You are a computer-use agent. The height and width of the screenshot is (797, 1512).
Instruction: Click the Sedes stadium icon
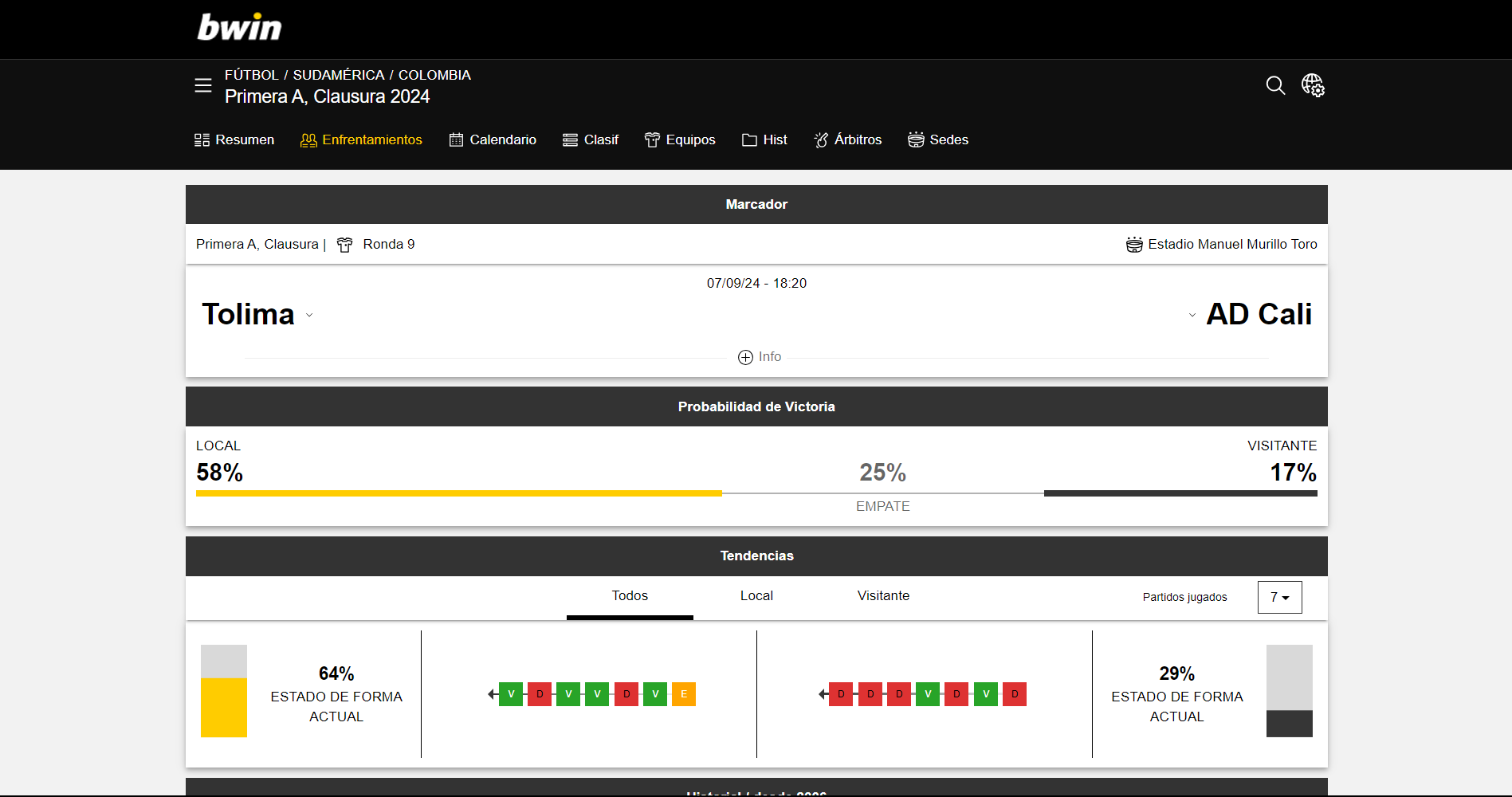point(916,140)
